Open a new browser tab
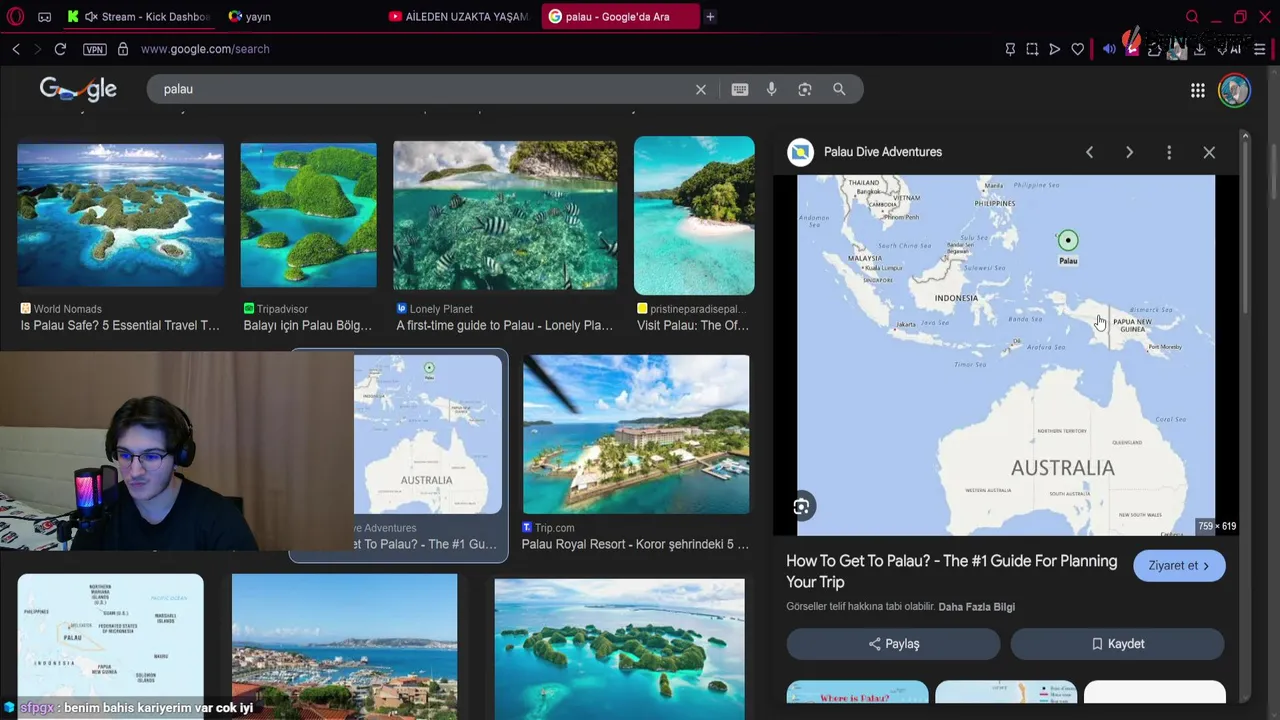The height and width of the screenshot is (720, 1280). point(710,16)
